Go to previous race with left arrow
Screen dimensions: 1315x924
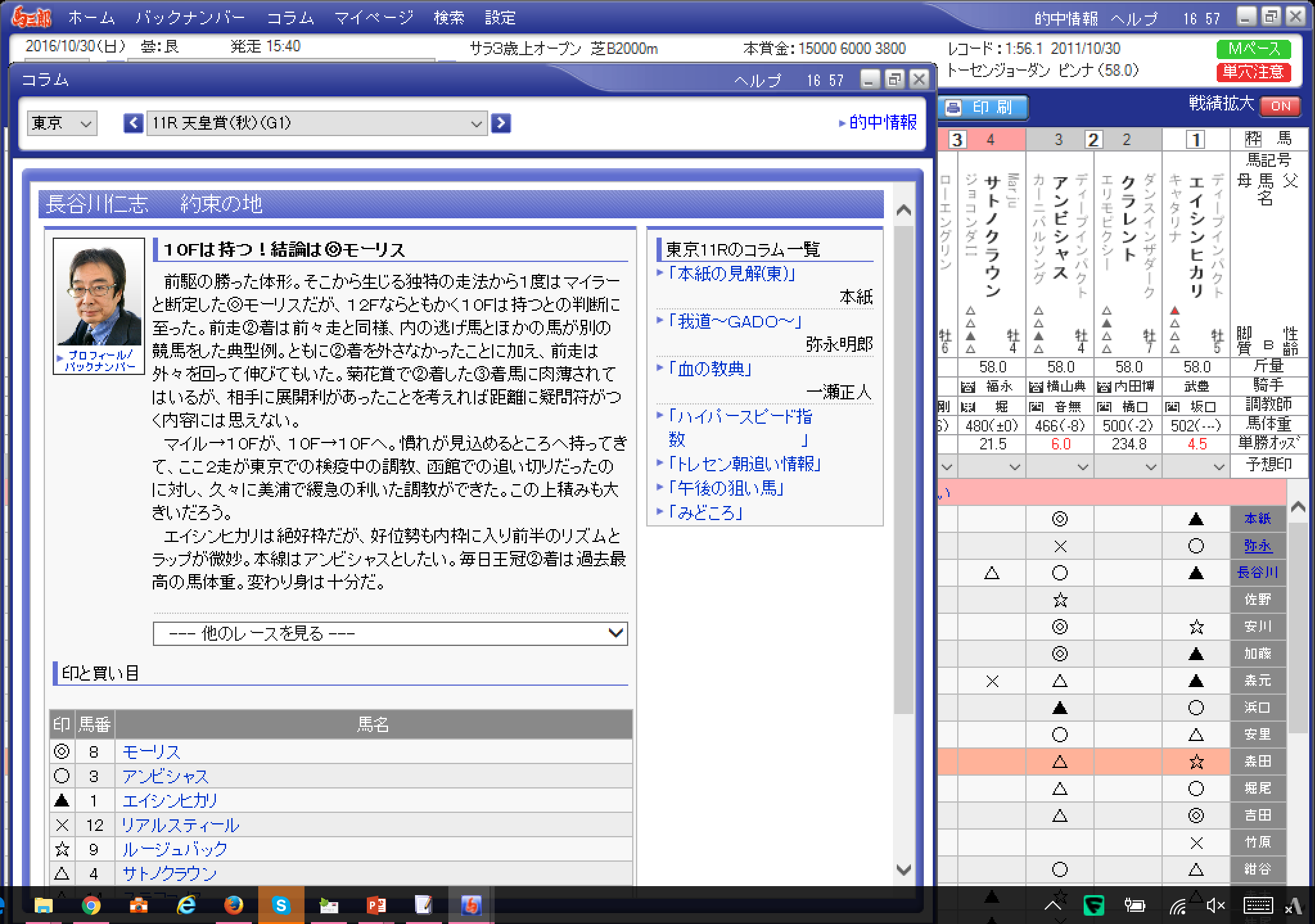pyautogui.click(x=133, y=123)
